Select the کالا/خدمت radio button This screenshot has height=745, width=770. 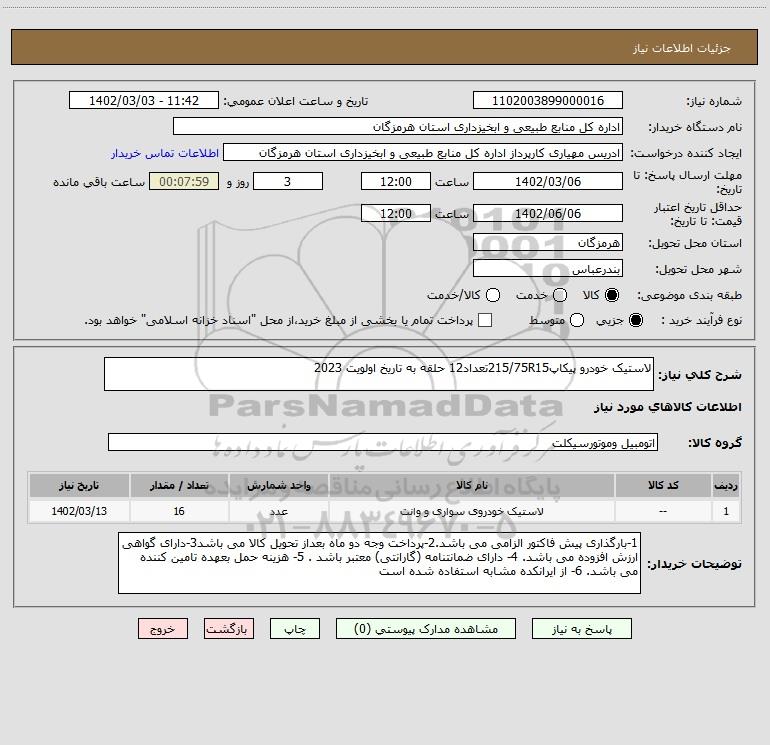493,295
